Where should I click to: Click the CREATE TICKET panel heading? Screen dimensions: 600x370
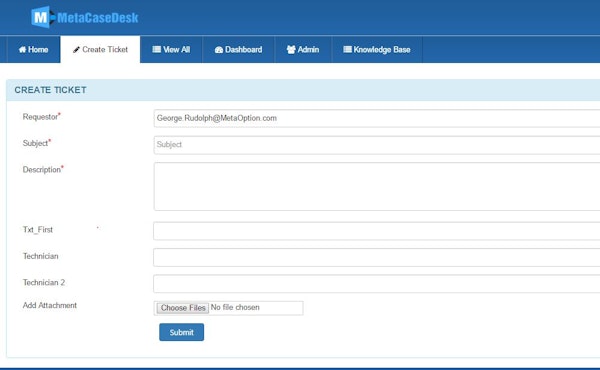click(51, 90)
